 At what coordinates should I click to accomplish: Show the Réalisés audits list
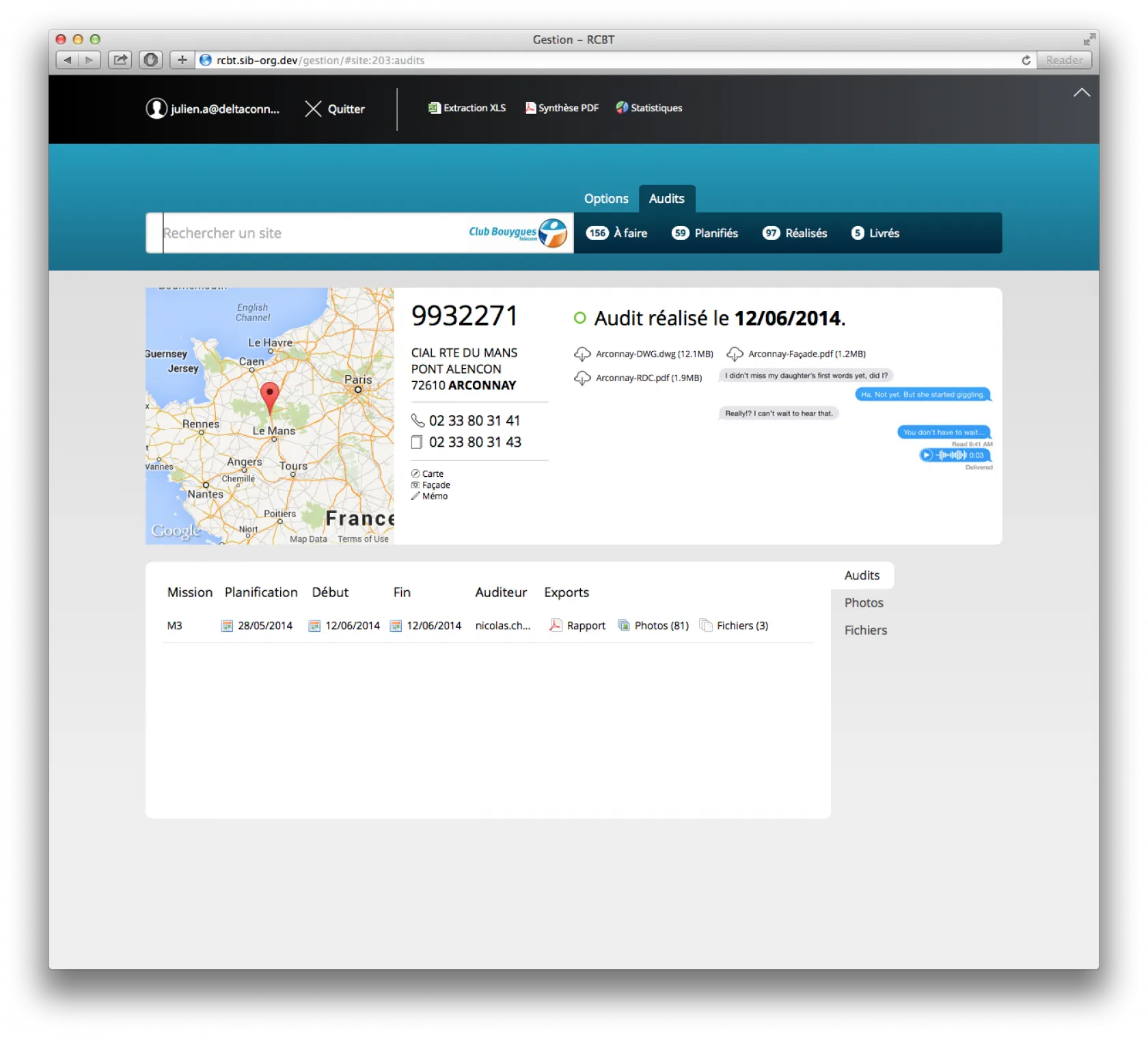[795, 233]
